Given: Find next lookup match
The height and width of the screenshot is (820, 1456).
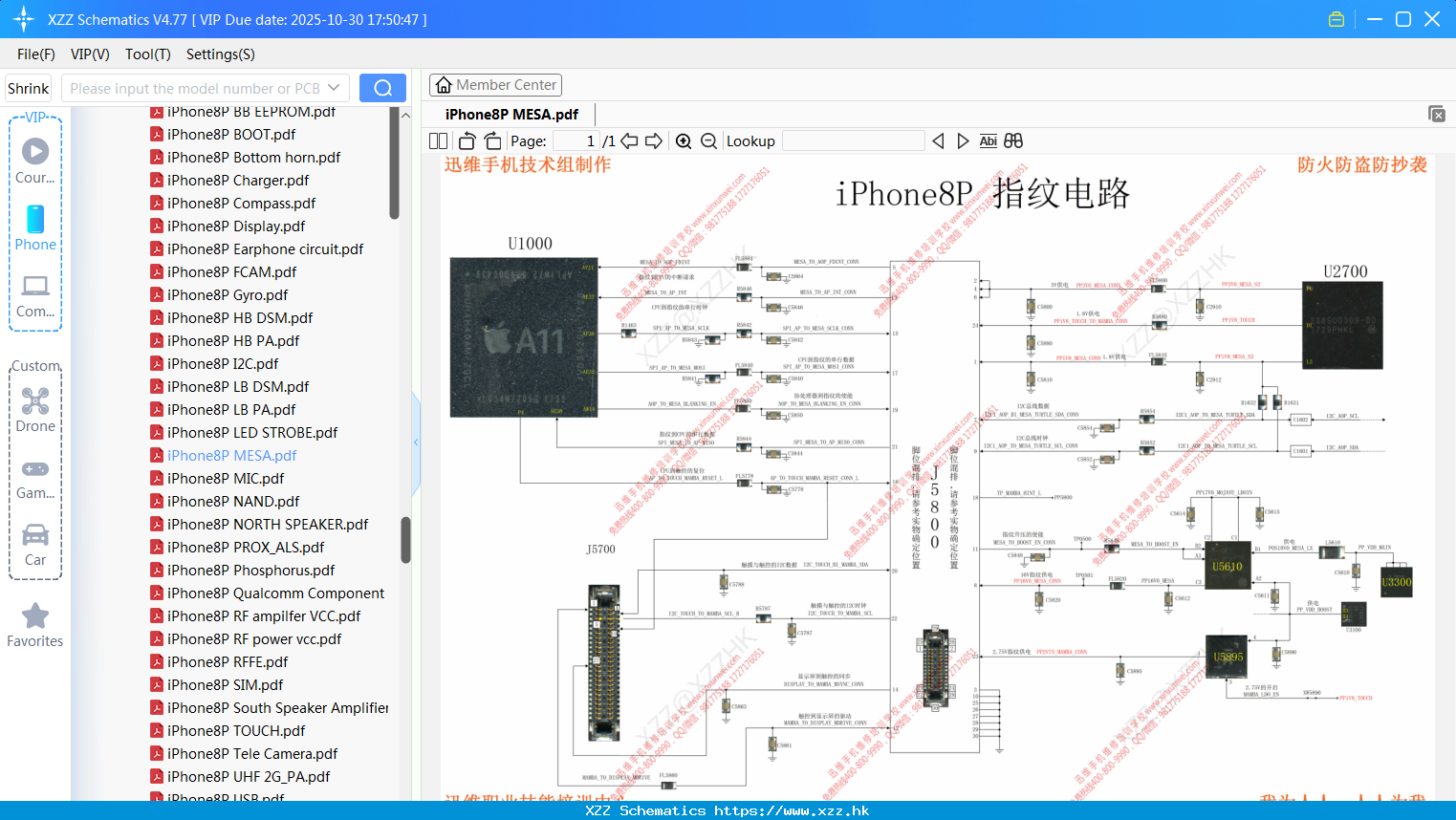Looking at the screenshot, I should [x=963, y=140].
